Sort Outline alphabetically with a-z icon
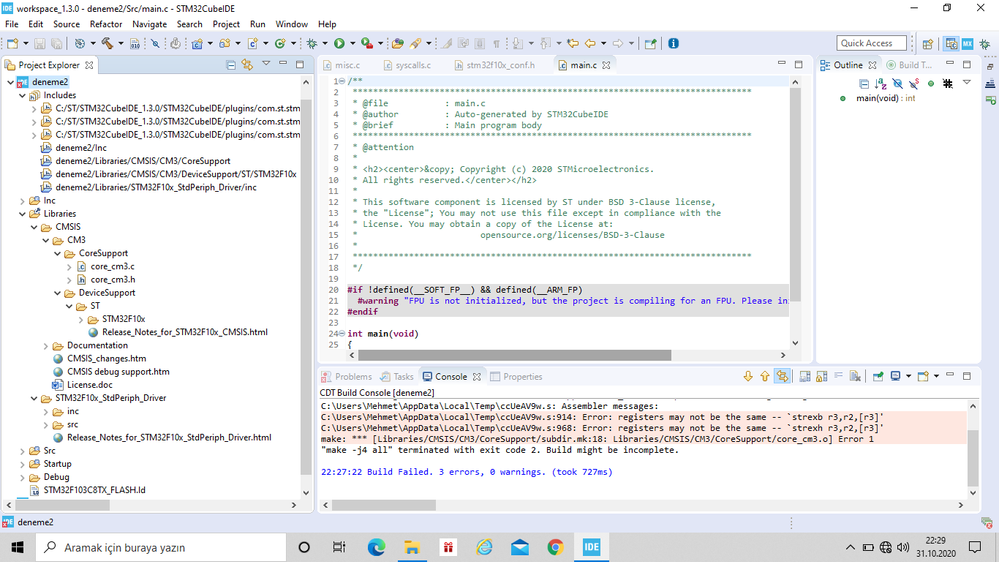The width and height of the screenshot is (999, 562). tap(880, 83)
